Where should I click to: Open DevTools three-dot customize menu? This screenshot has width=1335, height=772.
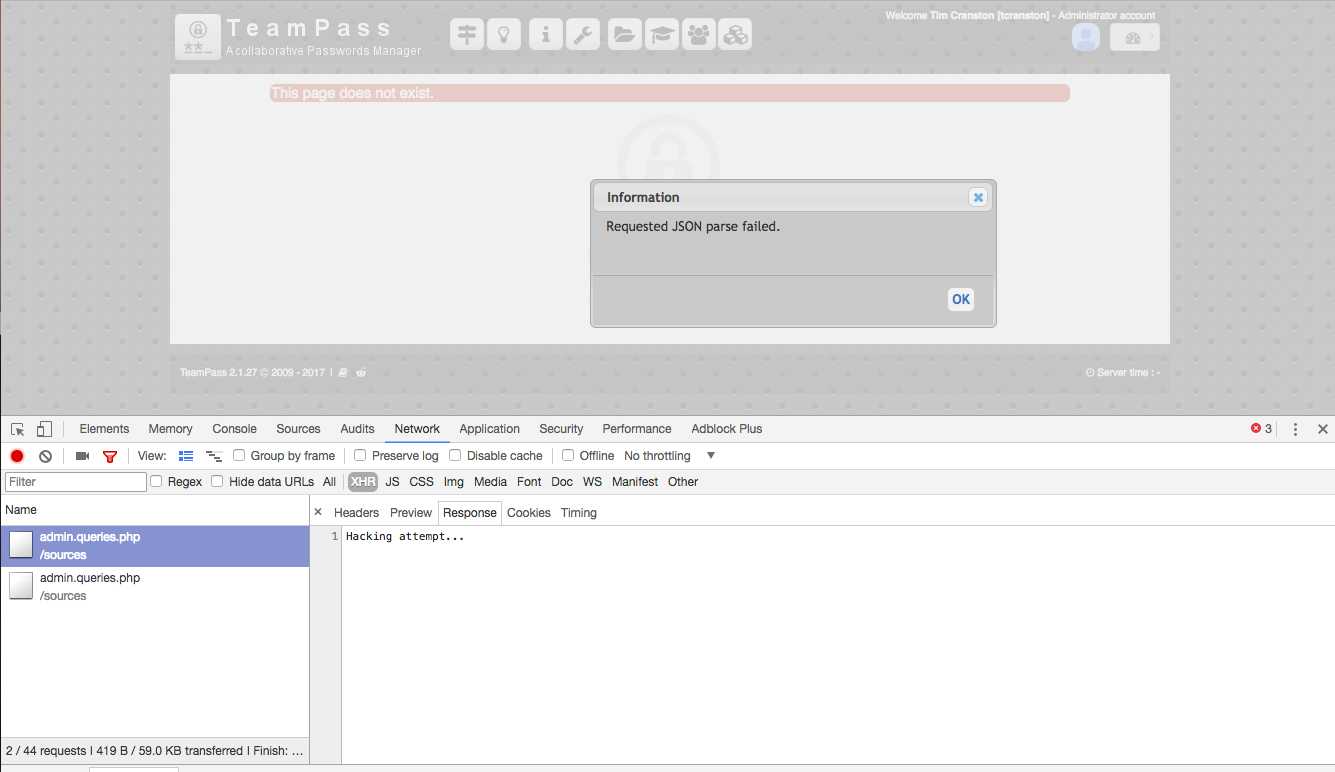[1295, 429]
